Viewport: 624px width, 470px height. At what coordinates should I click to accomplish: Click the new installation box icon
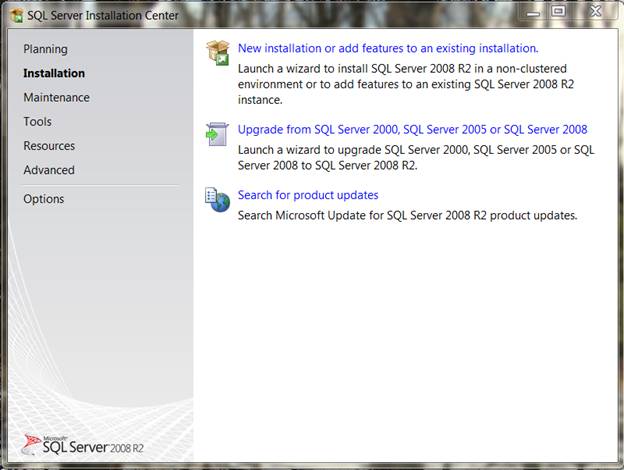(218, 53)
